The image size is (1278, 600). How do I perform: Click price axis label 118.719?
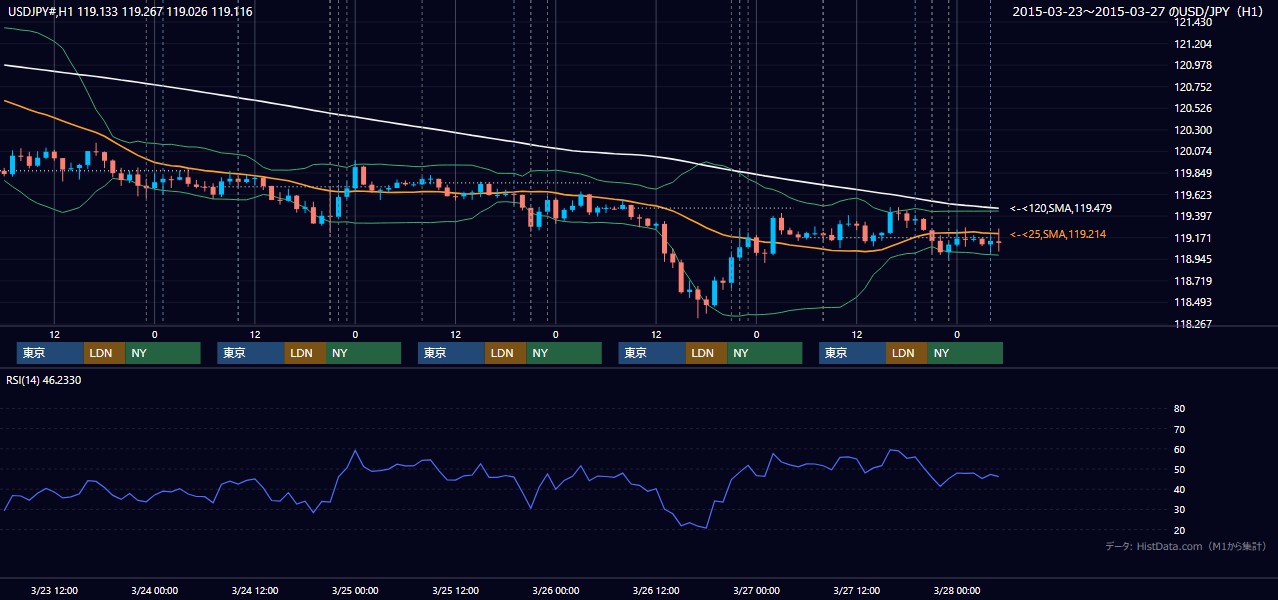(1192, 281)
